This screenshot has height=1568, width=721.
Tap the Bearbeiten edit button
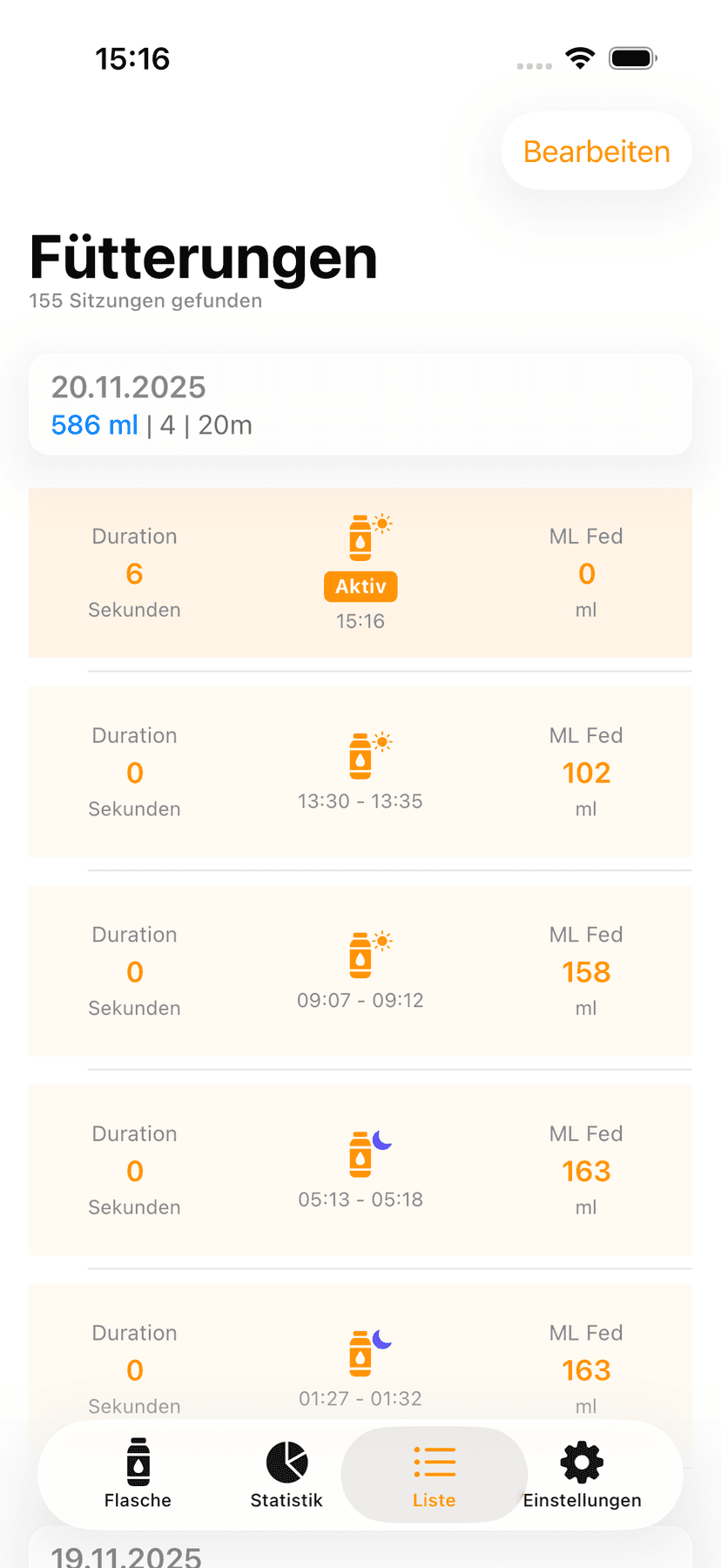coord(596,152)
